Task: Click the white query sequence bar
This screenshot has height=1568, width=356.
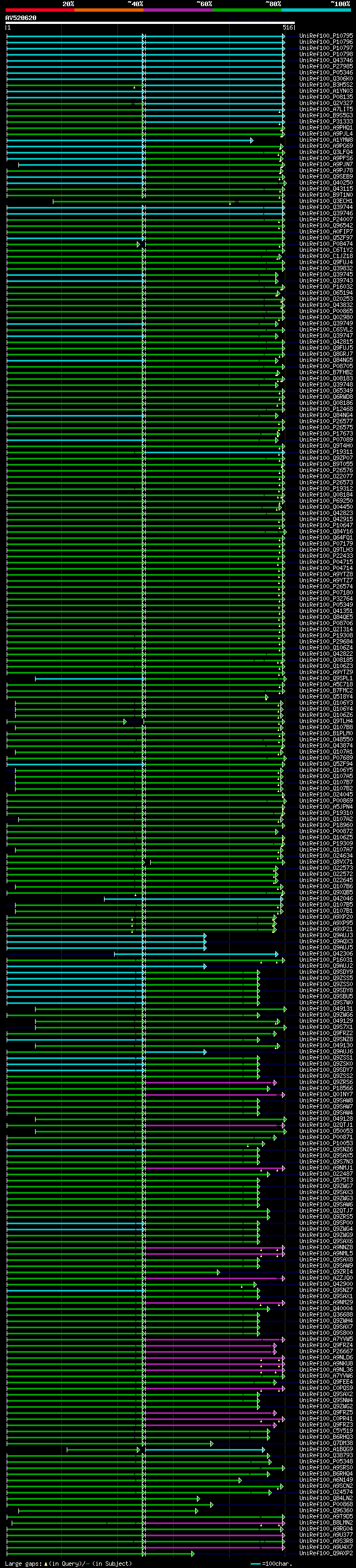Action: coord(150,23)
